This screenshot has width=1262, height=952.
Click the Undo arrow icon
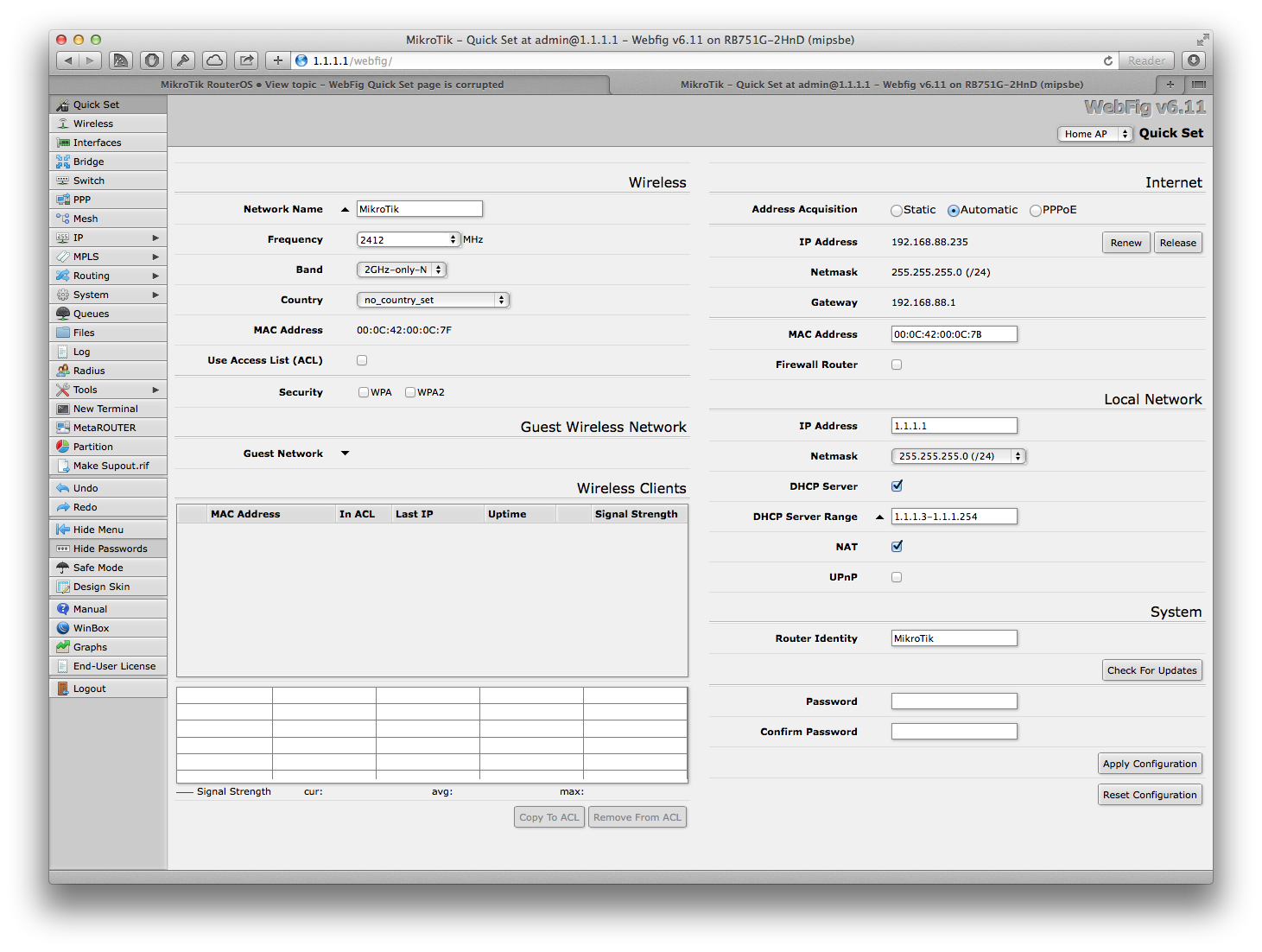click(x=64, y=487)
